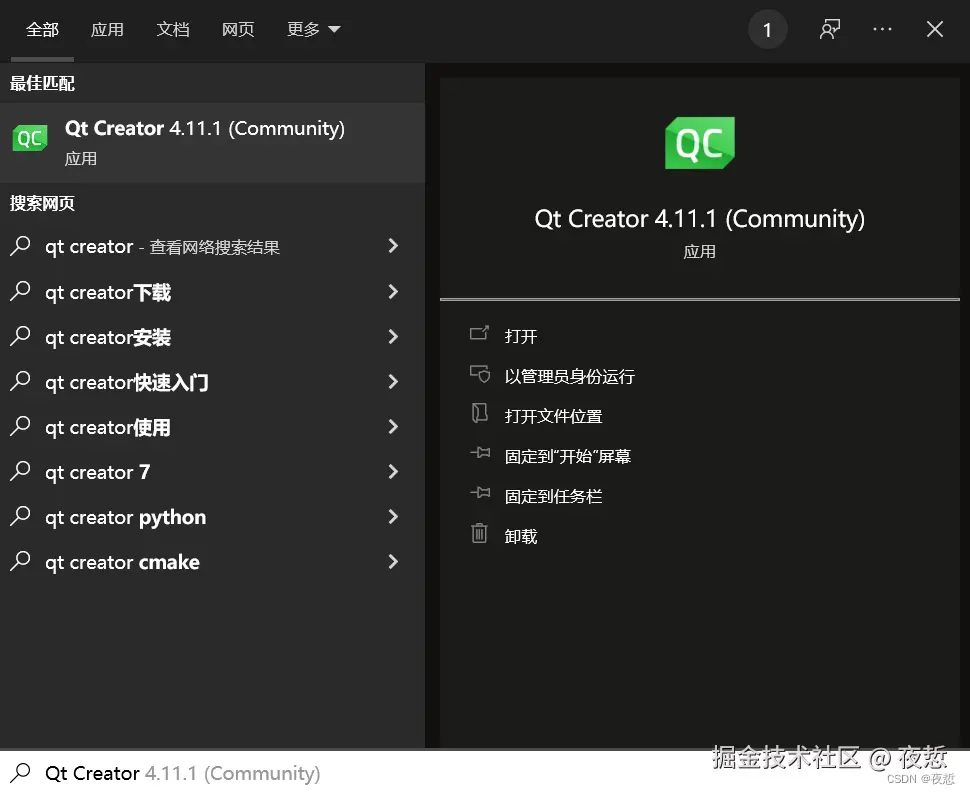Switch to the 应用 tab
Image resolution: width=970 pixels, height=794 pixels.
pyautogui.click(x=107, y=29)
